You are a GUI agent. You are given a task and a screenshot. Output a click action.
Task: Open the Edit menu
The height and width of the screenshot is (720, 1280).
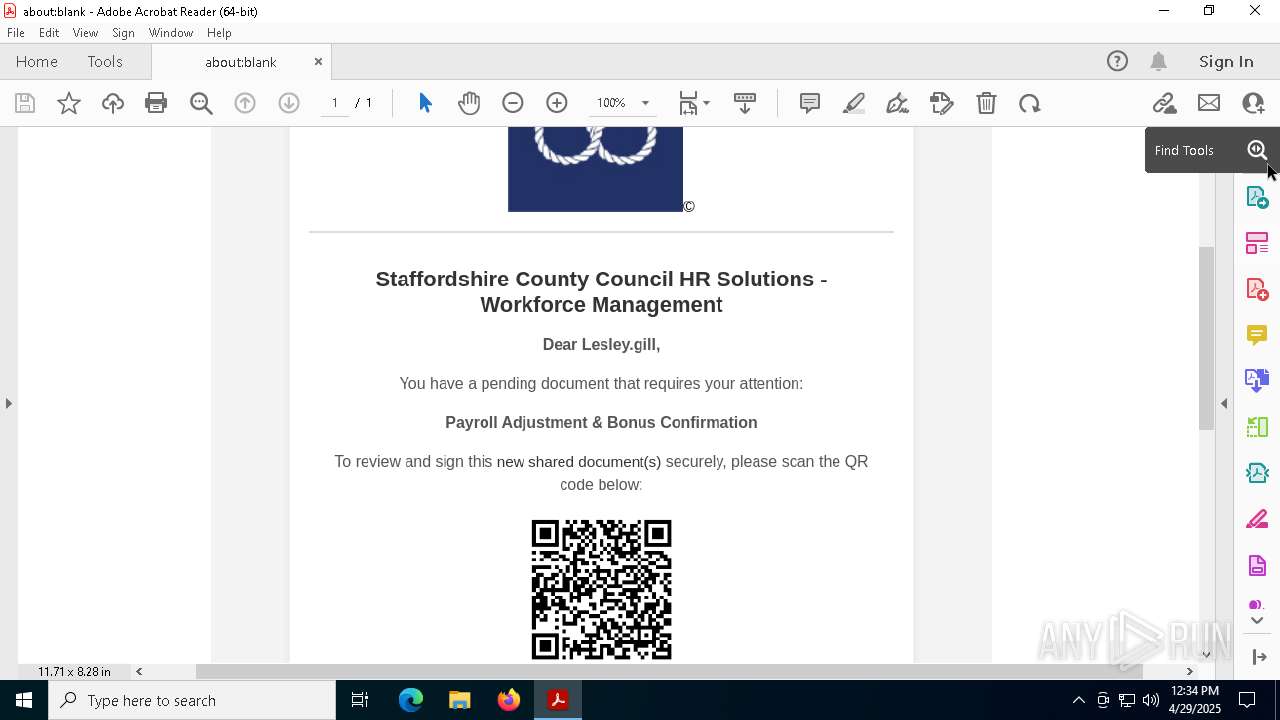pos(49,33)
